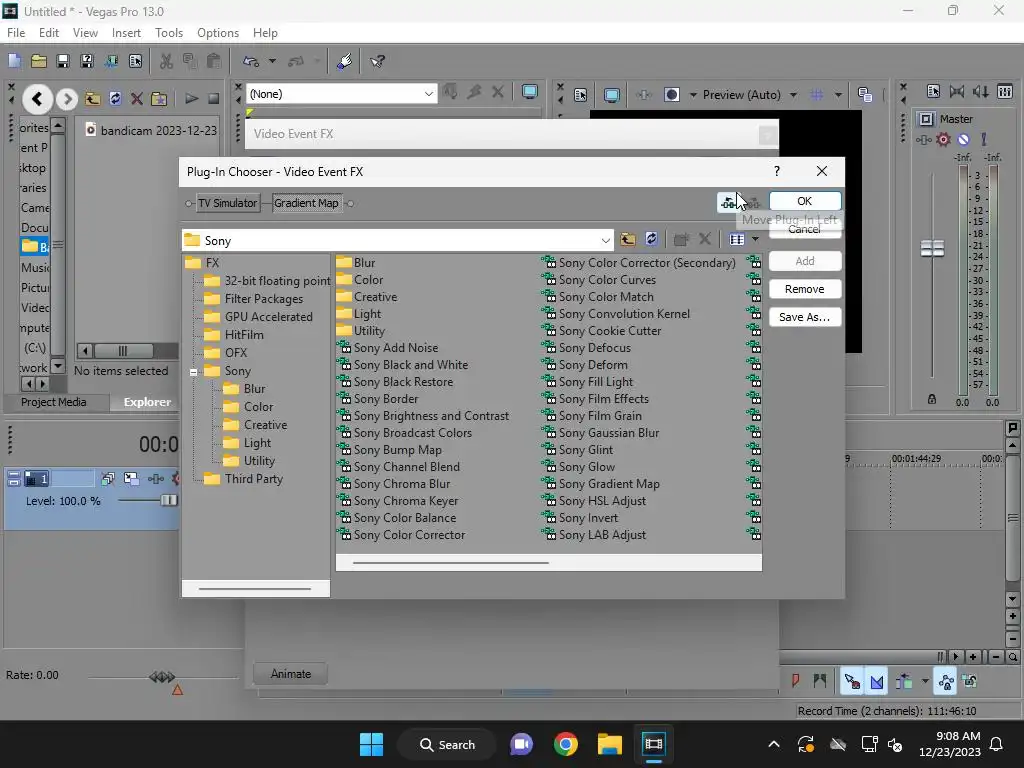
Task: Click the plug-in list horizontal scrollbar
Action: pos(451,562)
